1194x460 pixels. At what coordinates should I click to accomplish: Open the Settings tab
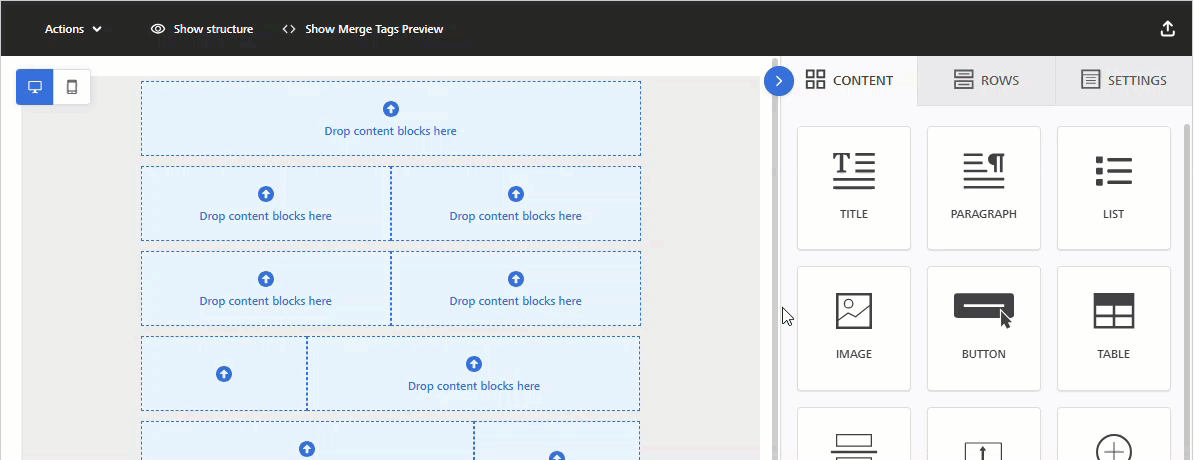(x=1123, y=80)
